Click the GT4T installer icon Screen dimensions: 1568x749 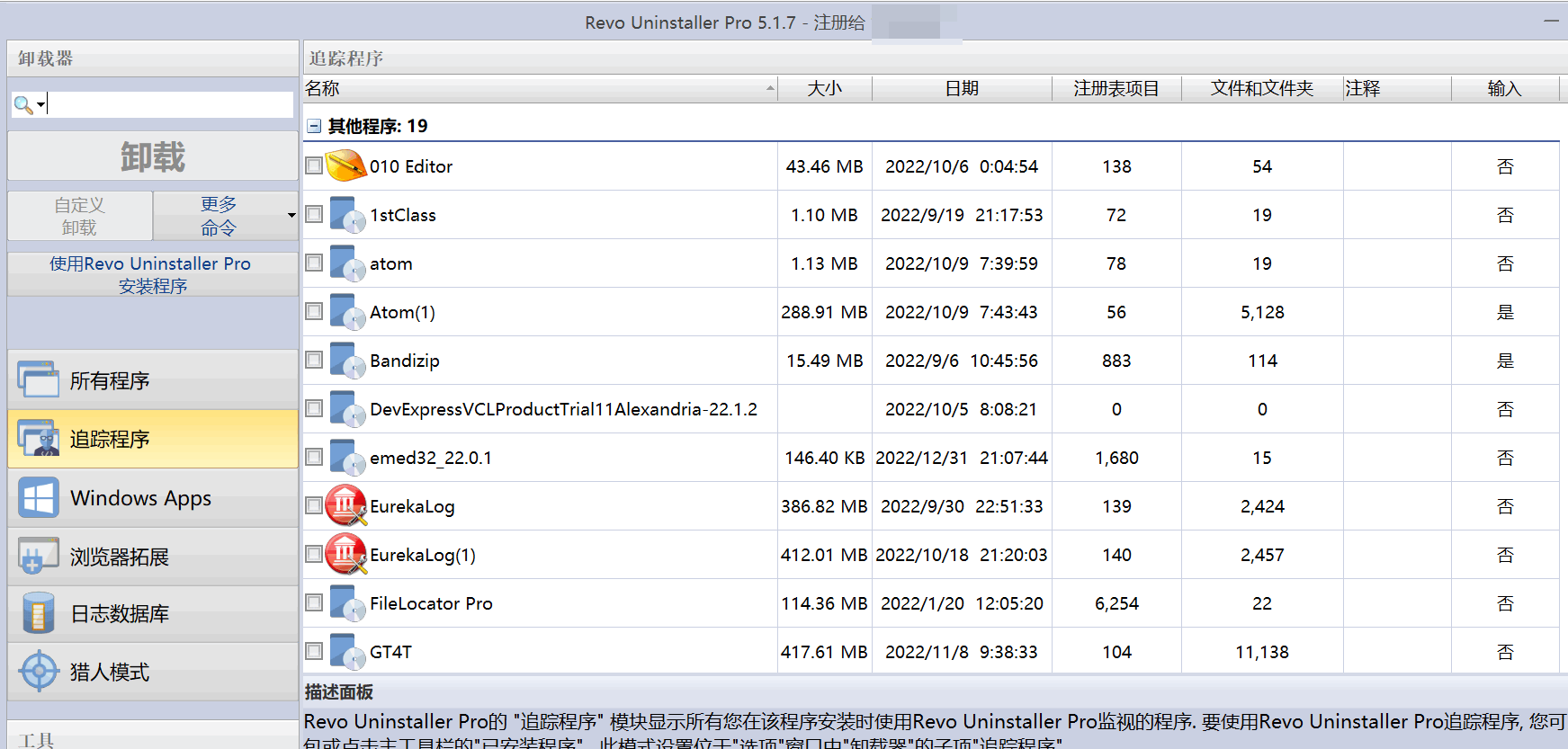(347, 652)
